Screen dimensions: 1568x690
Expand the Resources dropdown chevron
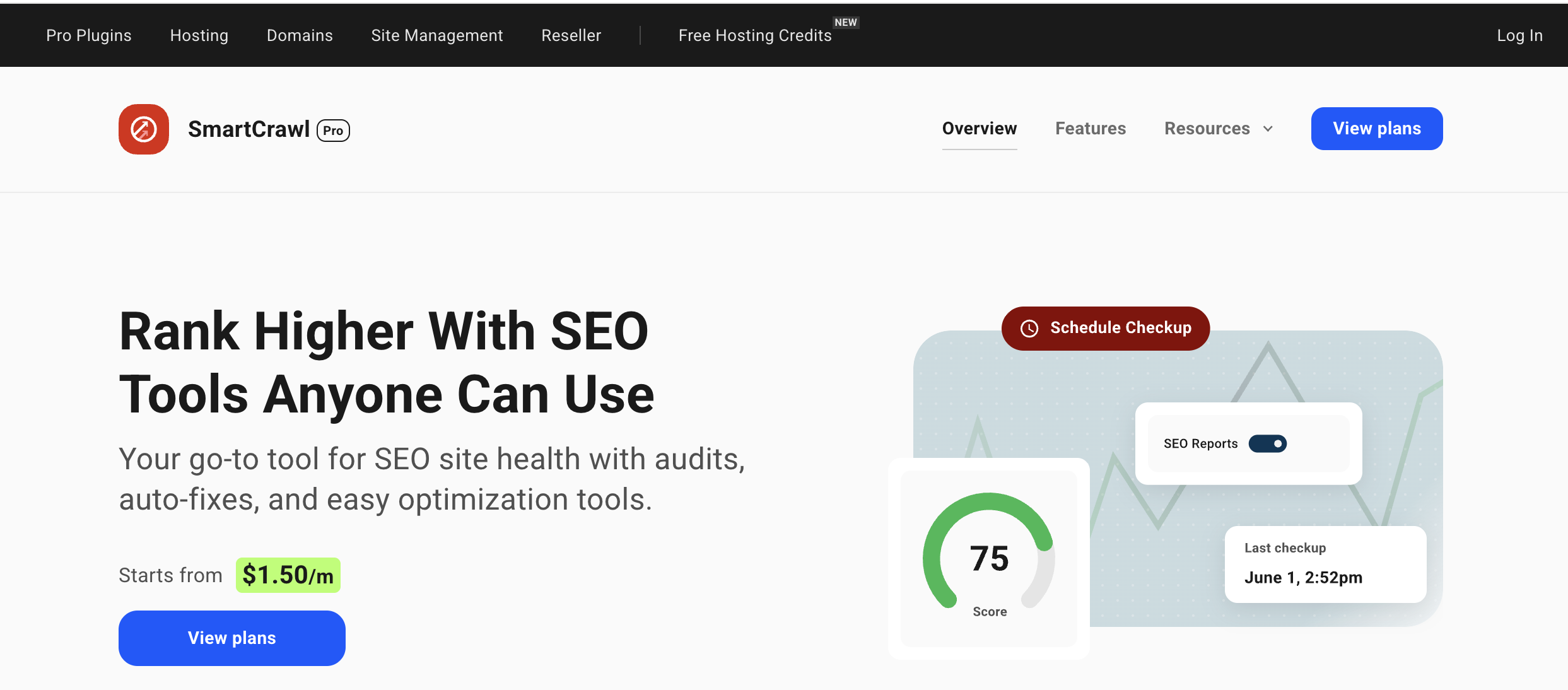[1268, 129]
